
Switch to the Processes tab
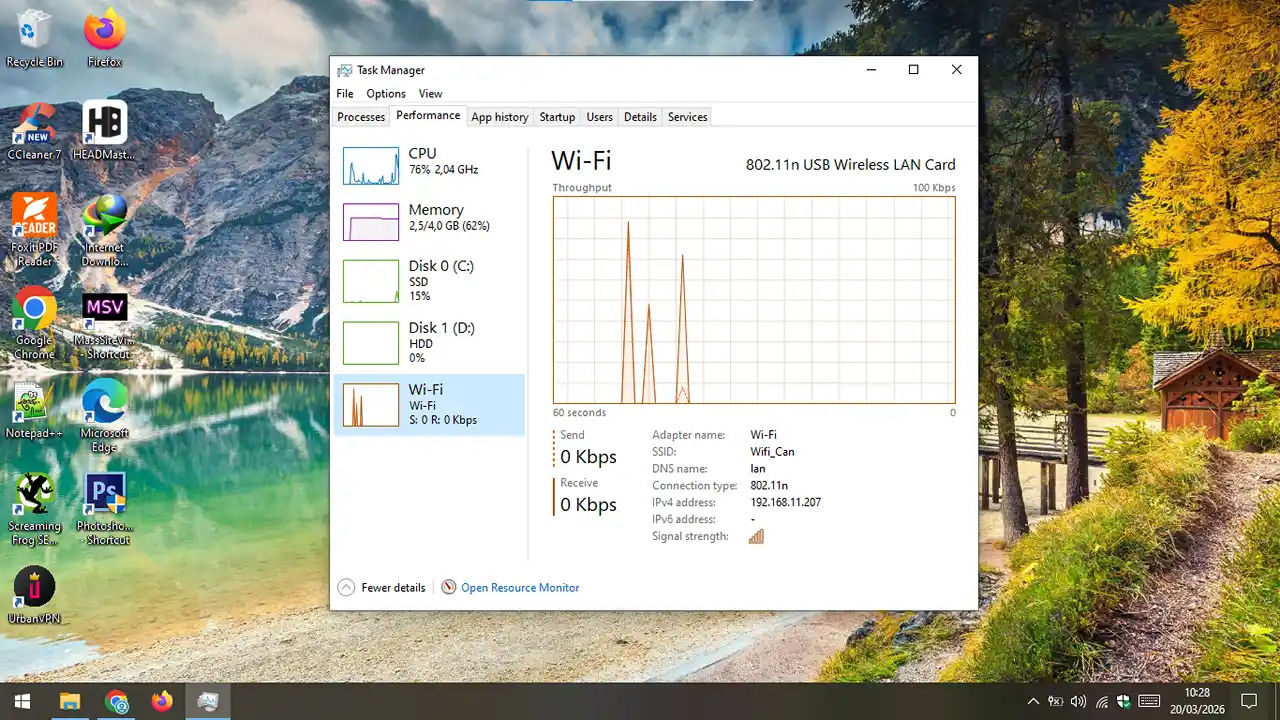tap(360, 117)
